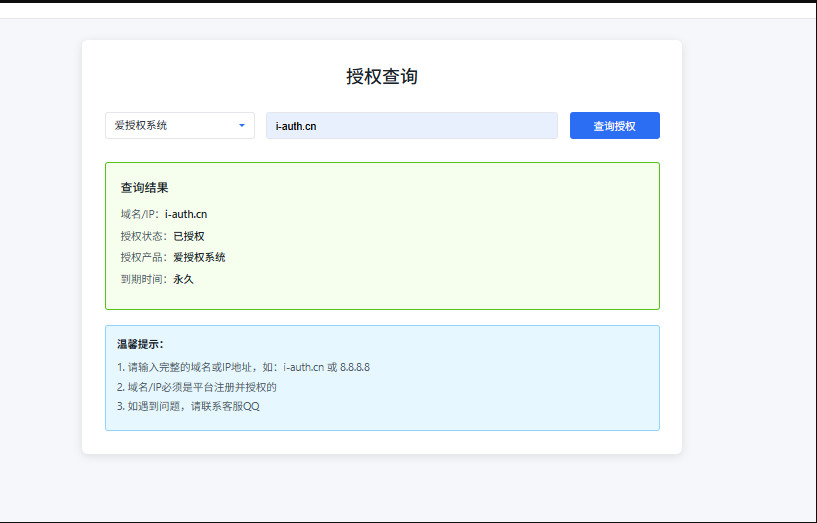The image size is (817, 523).
Task: Select the 永久 expiry value
Action: 183,279
